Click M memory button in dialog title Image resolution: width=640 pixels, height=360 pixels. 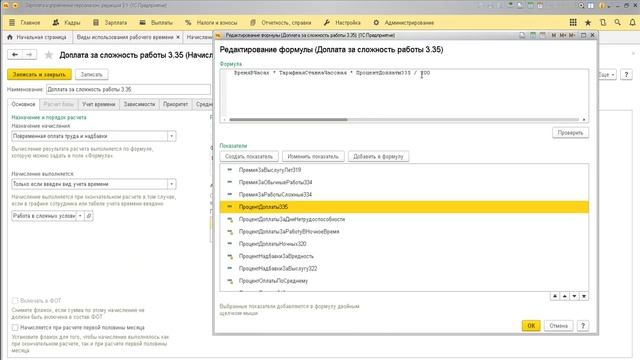553,36
